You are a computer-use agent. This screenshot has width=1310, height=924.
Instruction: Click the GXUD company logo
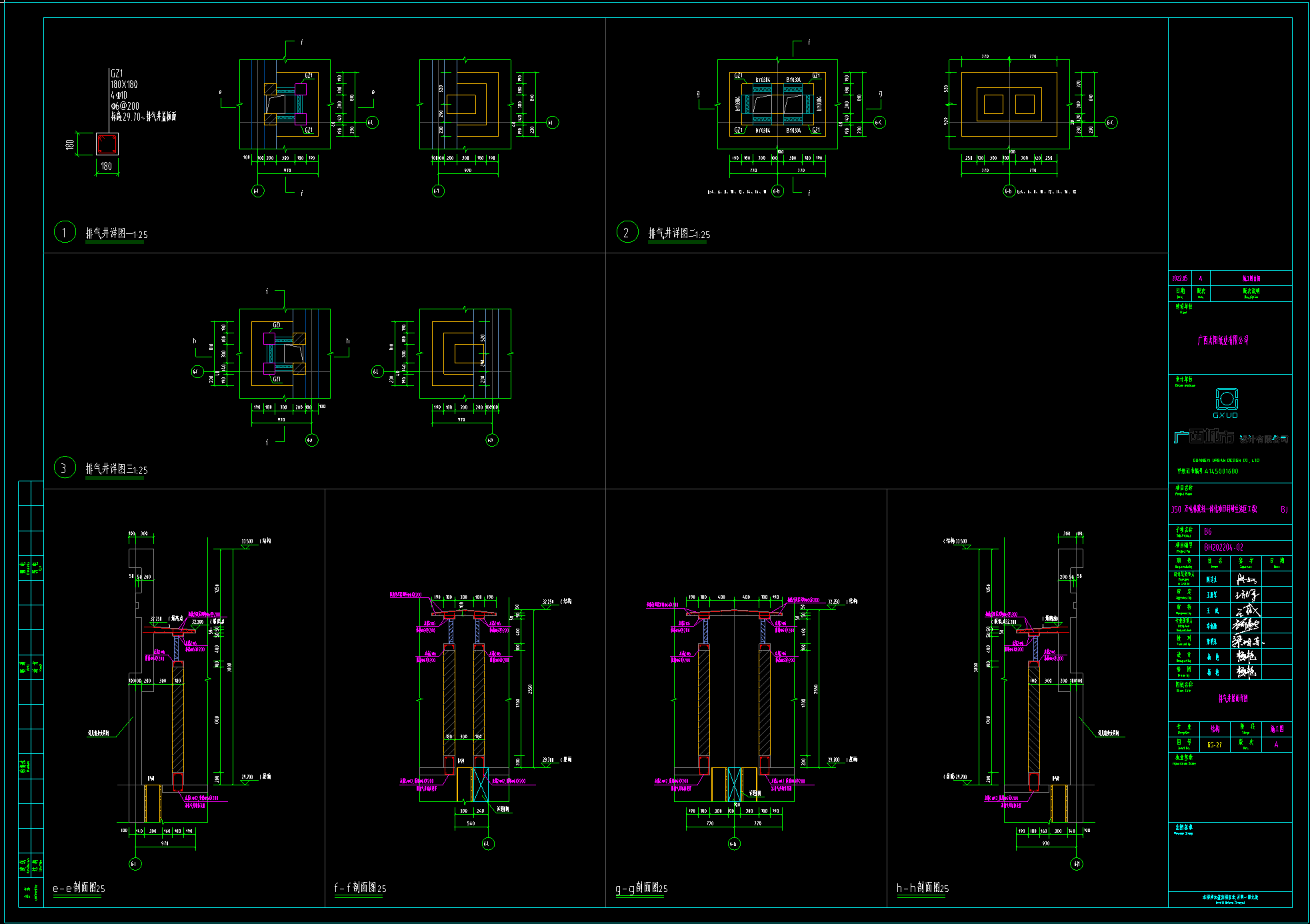coord(1226,403)
